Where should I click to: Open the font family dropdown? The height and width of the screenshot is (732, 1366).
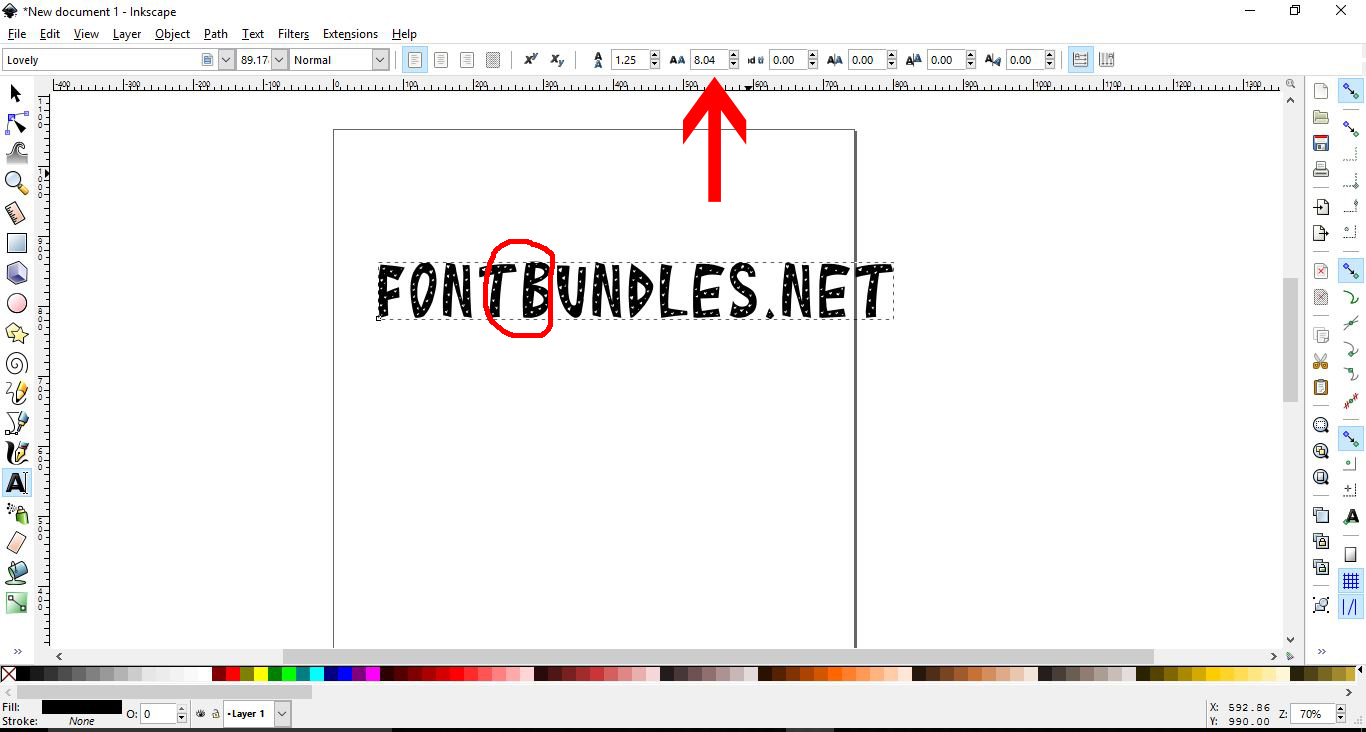point(225,60)
